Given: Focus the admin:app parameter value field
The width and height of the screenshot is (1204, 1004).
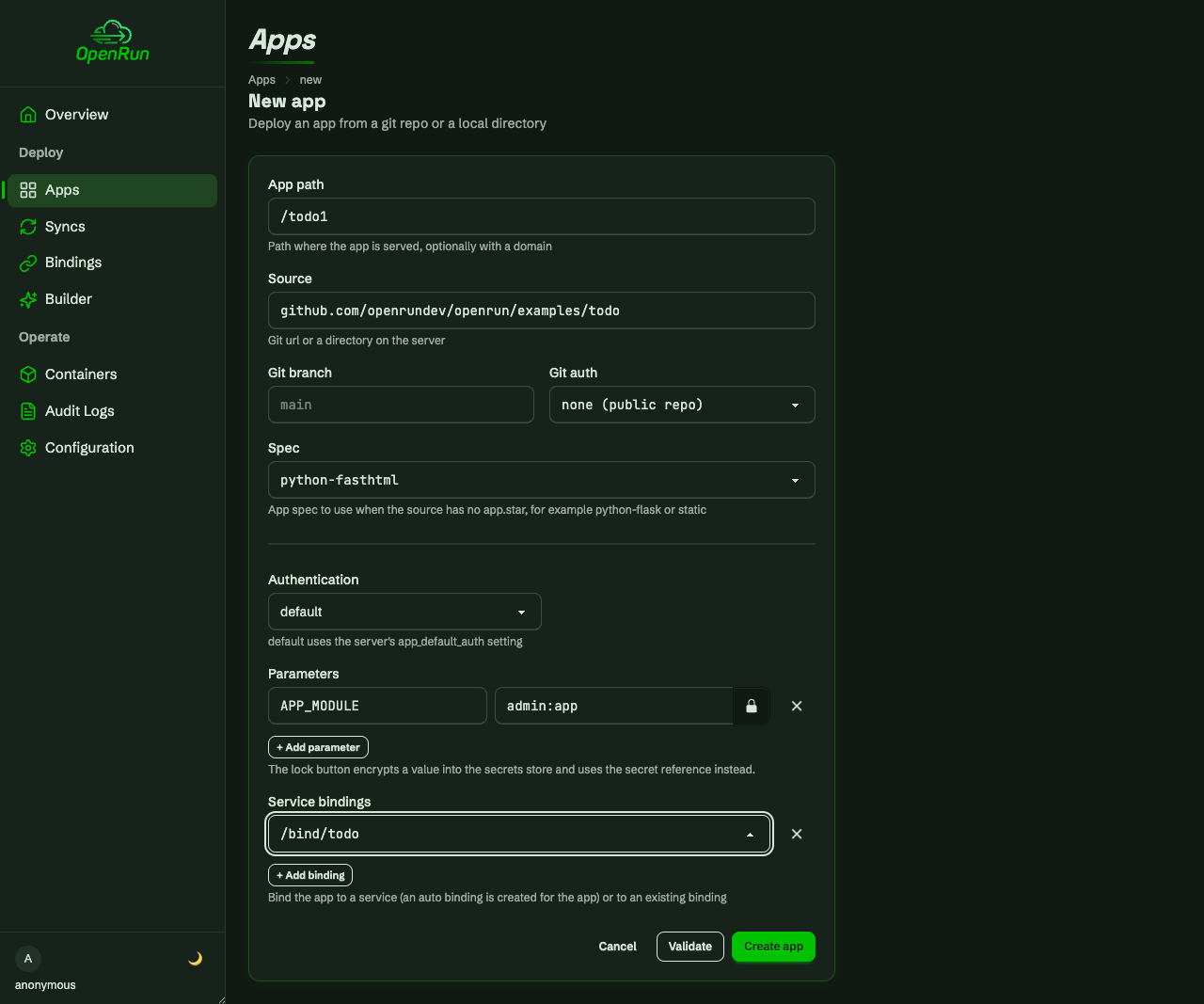Looking at the screenshot, I should [x=614, y=706].
